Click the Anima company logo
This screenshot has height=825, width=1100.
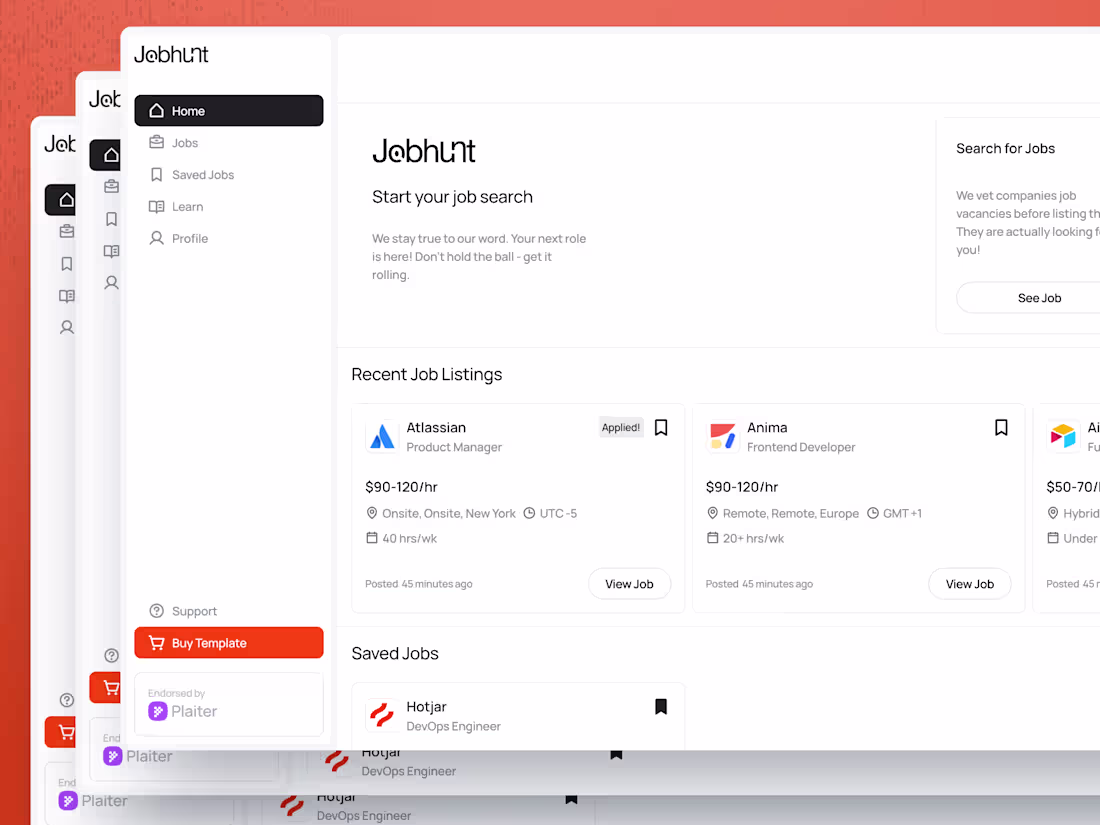723,437
